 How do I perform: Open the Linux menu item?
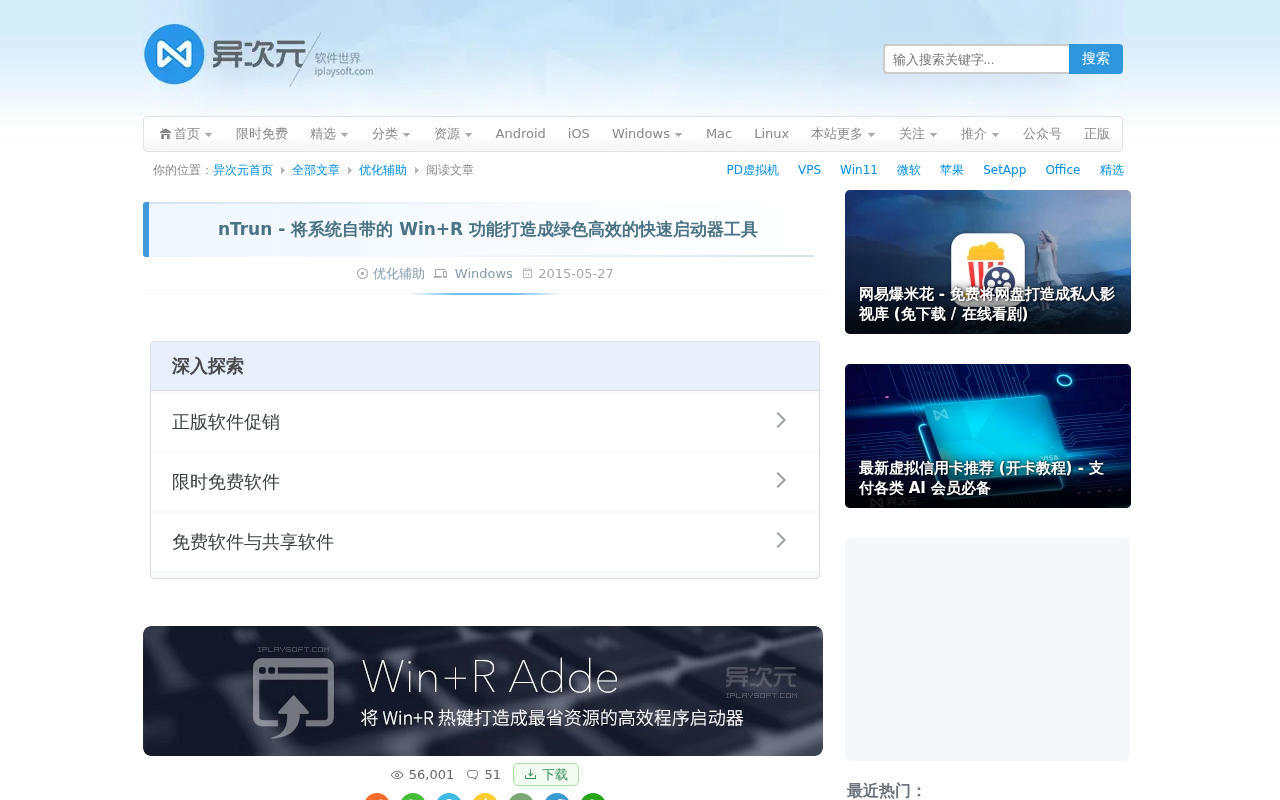tap(771, 134)
